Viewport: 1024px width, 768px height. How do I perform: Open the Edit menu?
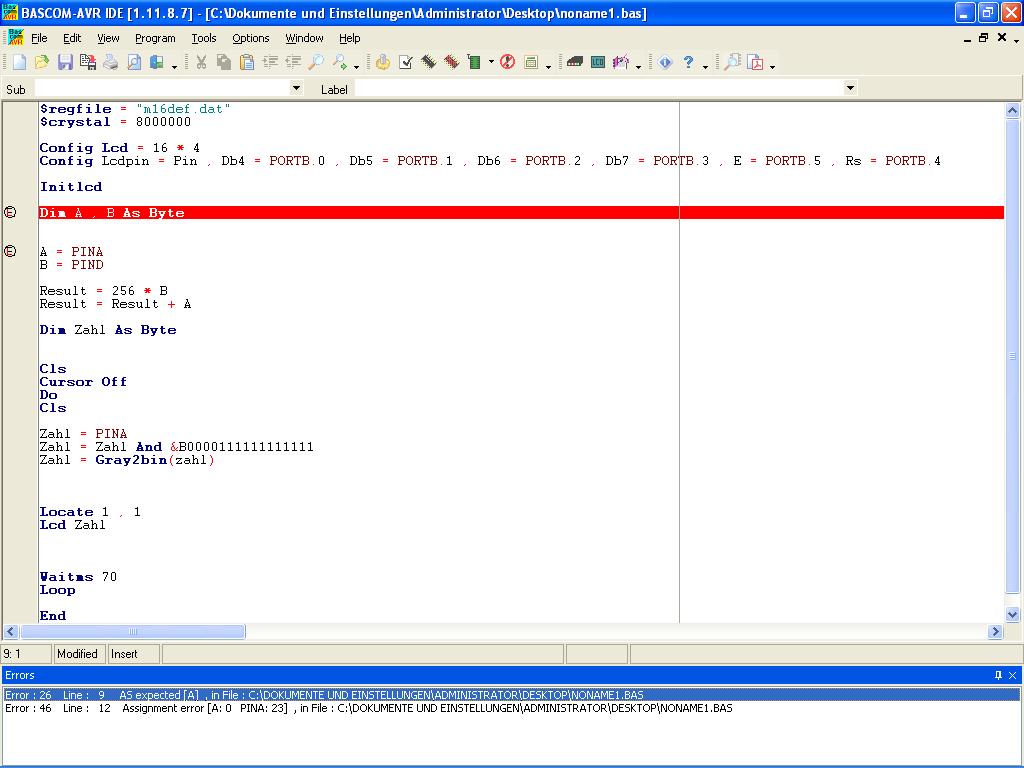tap(72, 38)
